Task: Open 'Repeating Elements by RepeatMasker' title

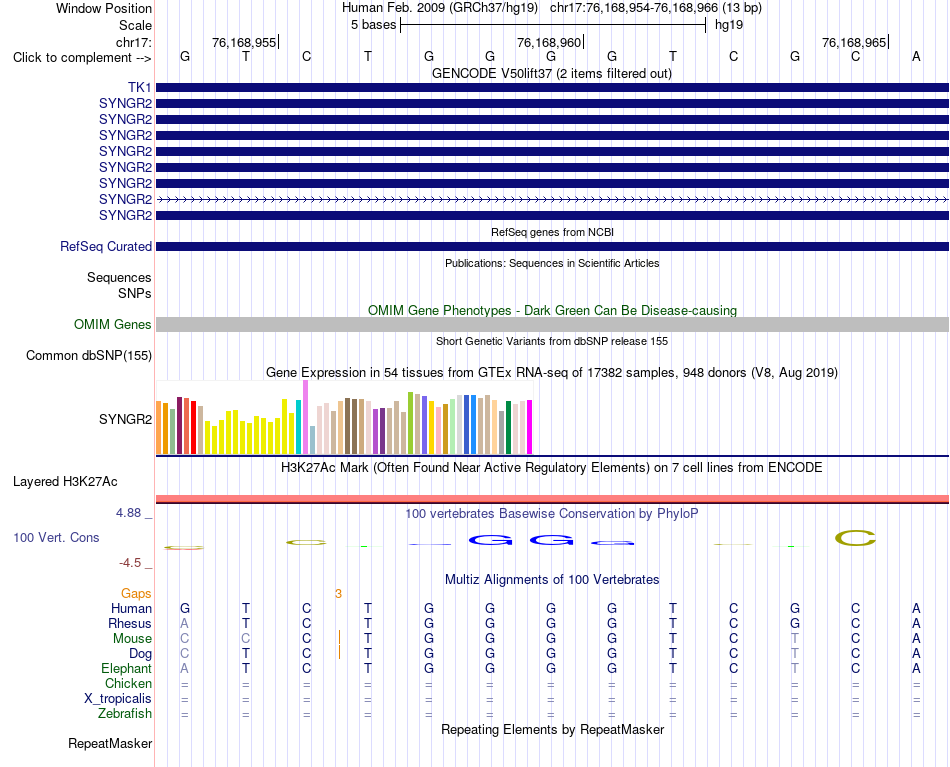Action: pyautogui.click(x=553, y=729)
